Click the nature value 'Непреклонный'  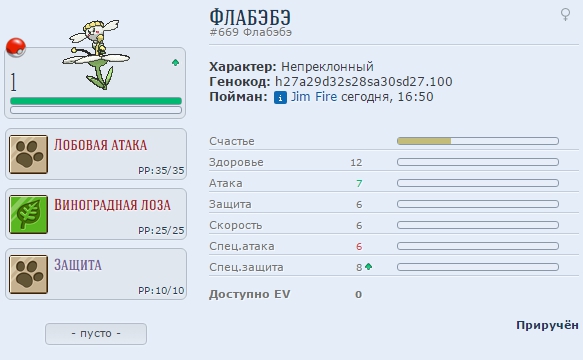point(327,67)
